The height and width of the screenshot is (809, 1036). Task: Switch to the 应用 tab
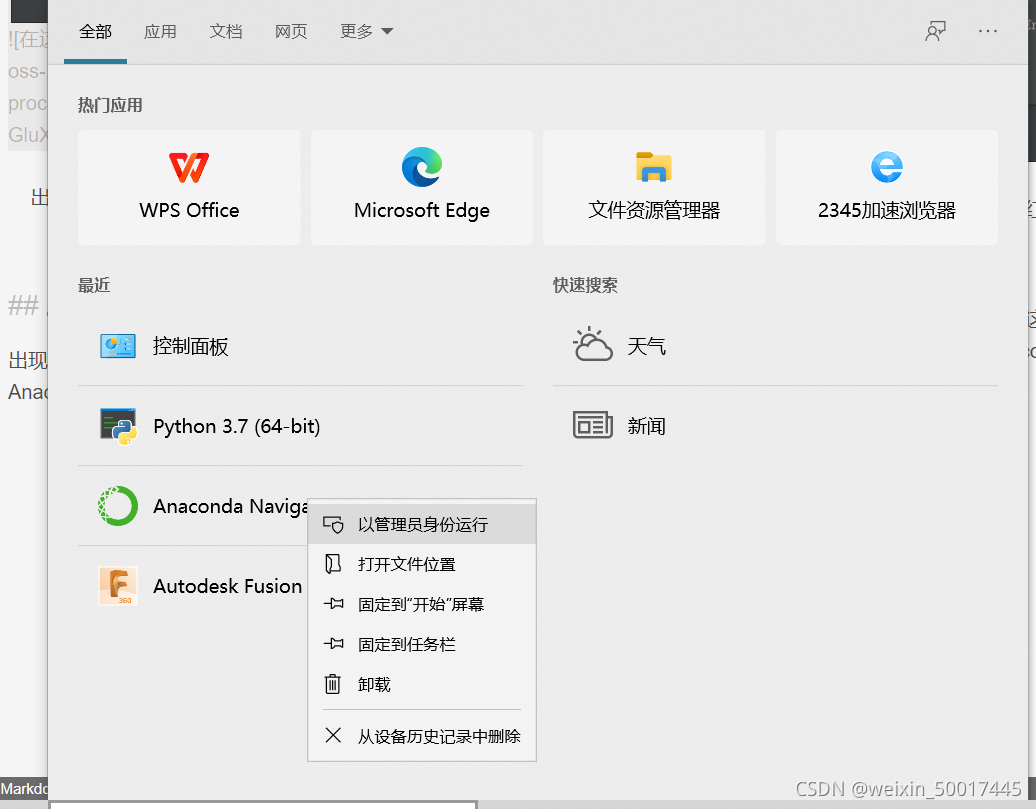160,32
